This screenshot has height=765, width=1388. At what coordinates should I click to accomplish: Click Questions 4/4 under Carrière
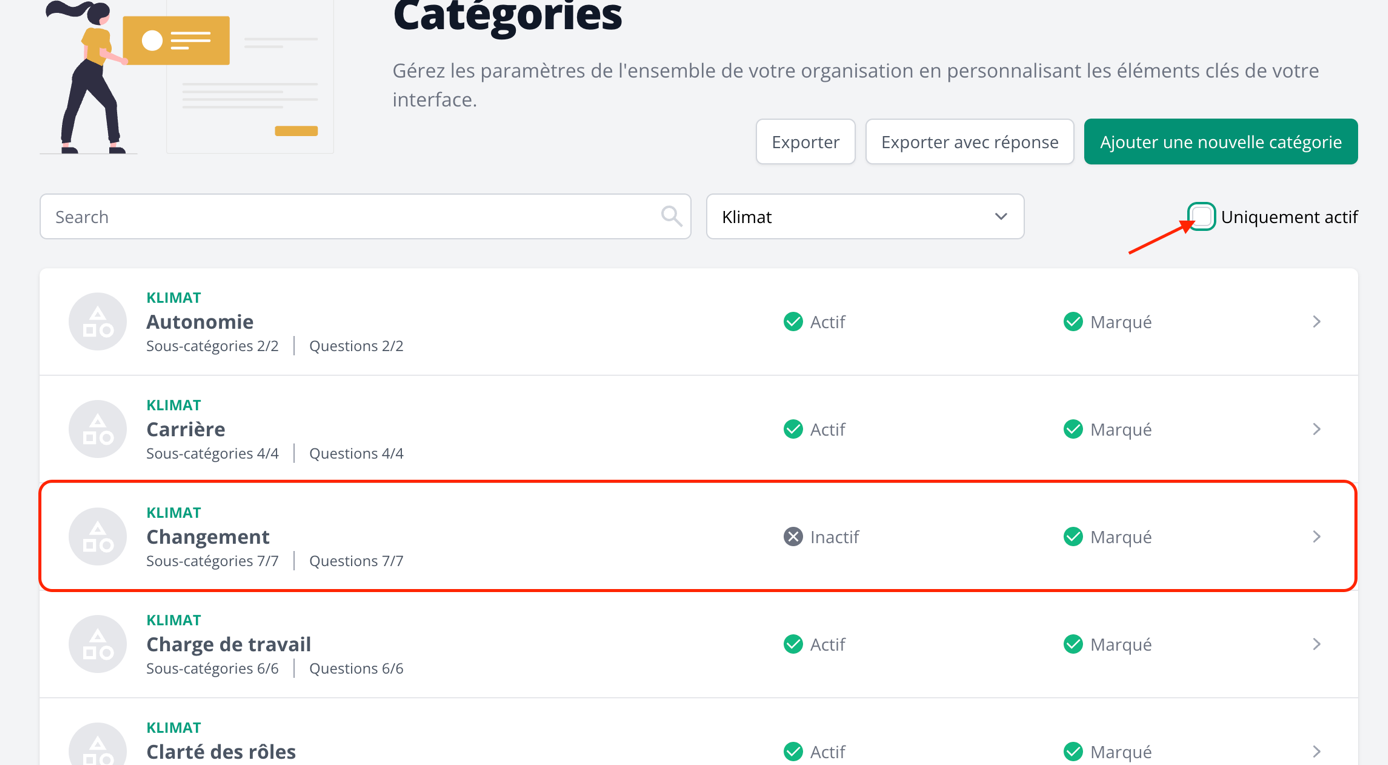pyautogui.click(x=356, y=453)
